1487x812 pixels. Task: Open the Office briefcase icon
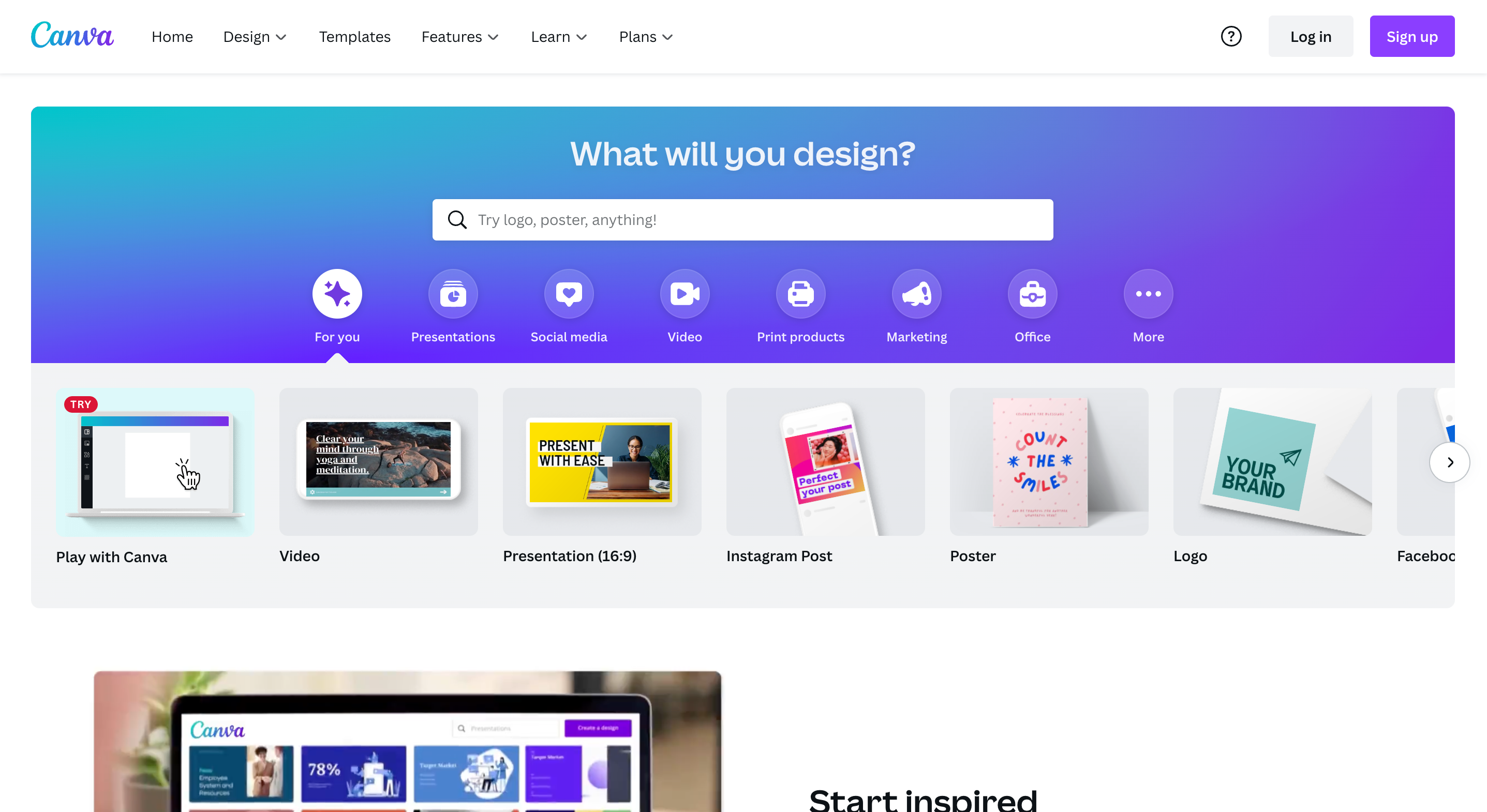[1033, 294]
